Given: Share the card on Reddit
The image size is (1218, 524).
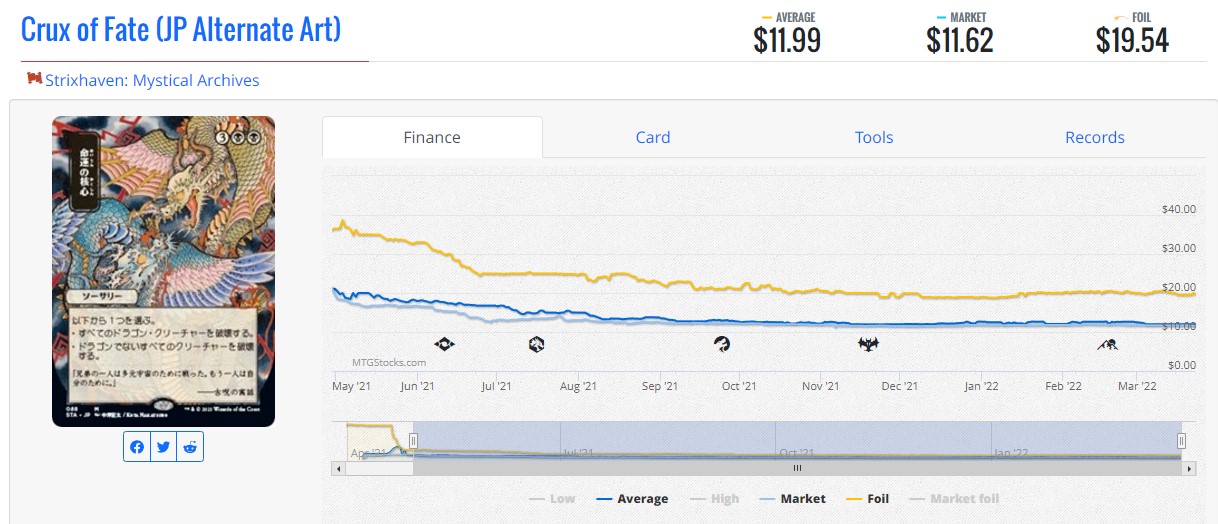Looking at the screenshot, I should point(190,447).
